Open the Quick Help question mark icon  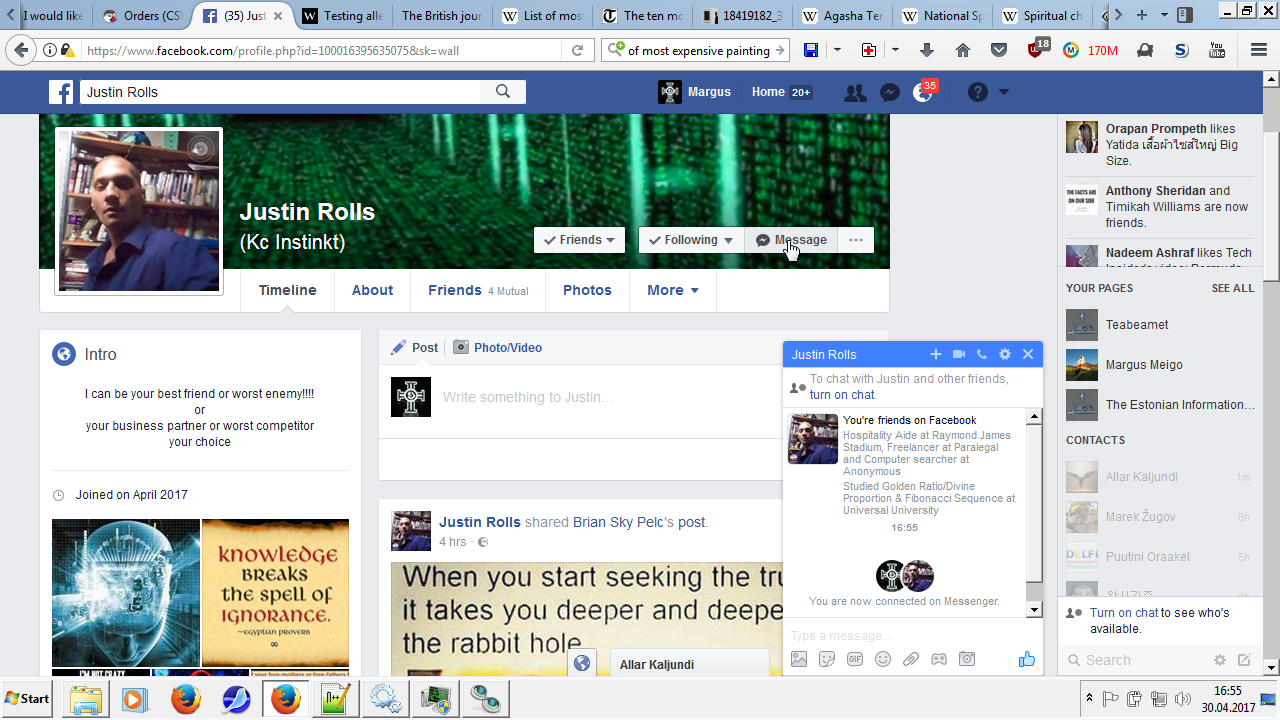click(x=978, y=92)
